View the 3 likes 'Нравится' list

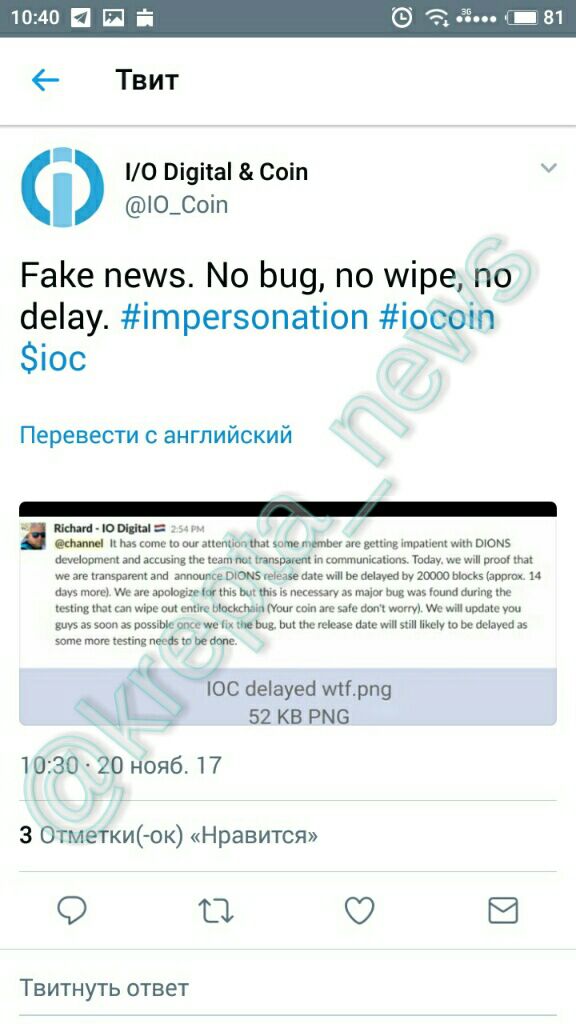(x=168, y=835)
